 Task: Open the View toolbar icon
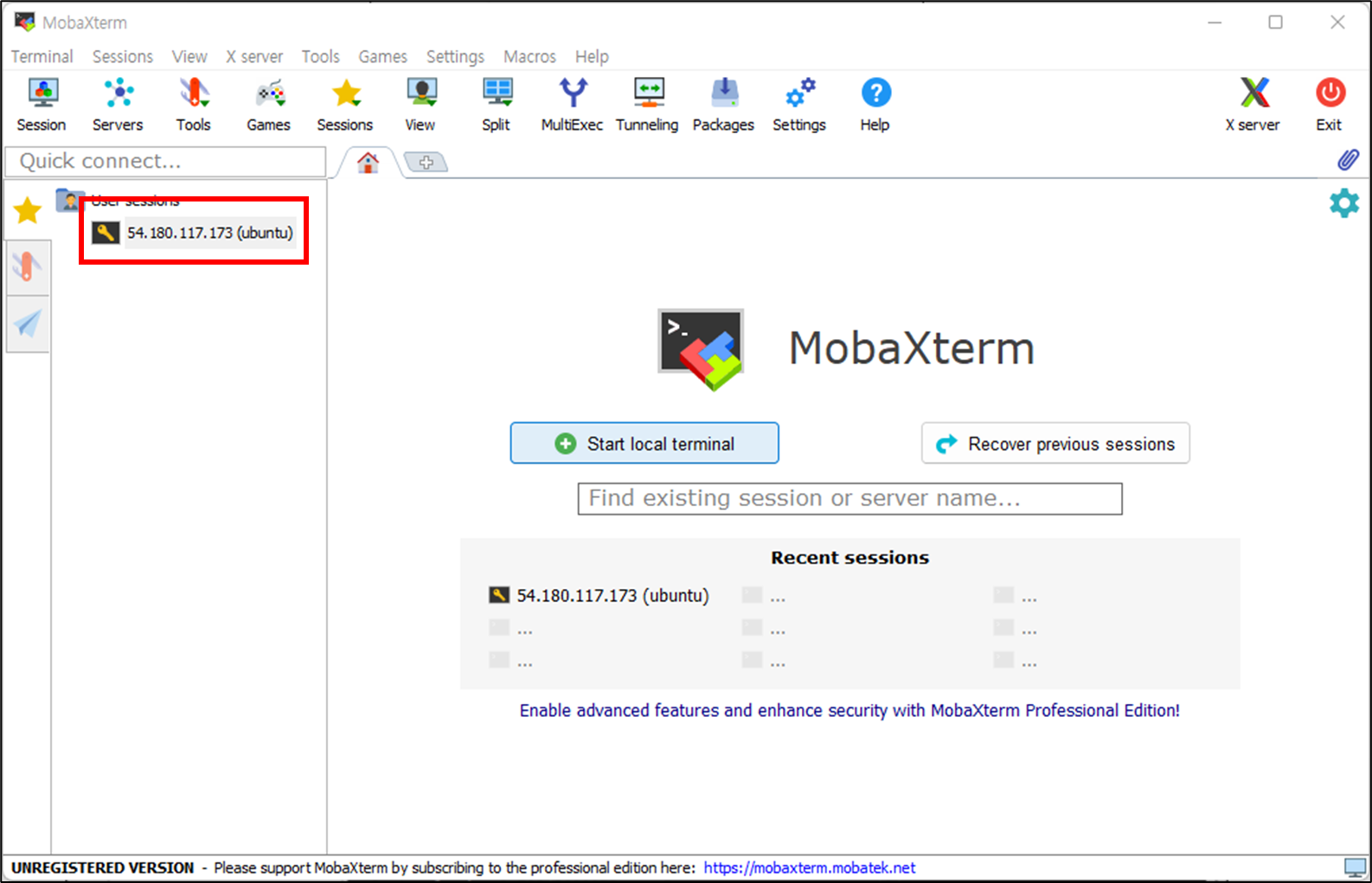tap(420, 105)
